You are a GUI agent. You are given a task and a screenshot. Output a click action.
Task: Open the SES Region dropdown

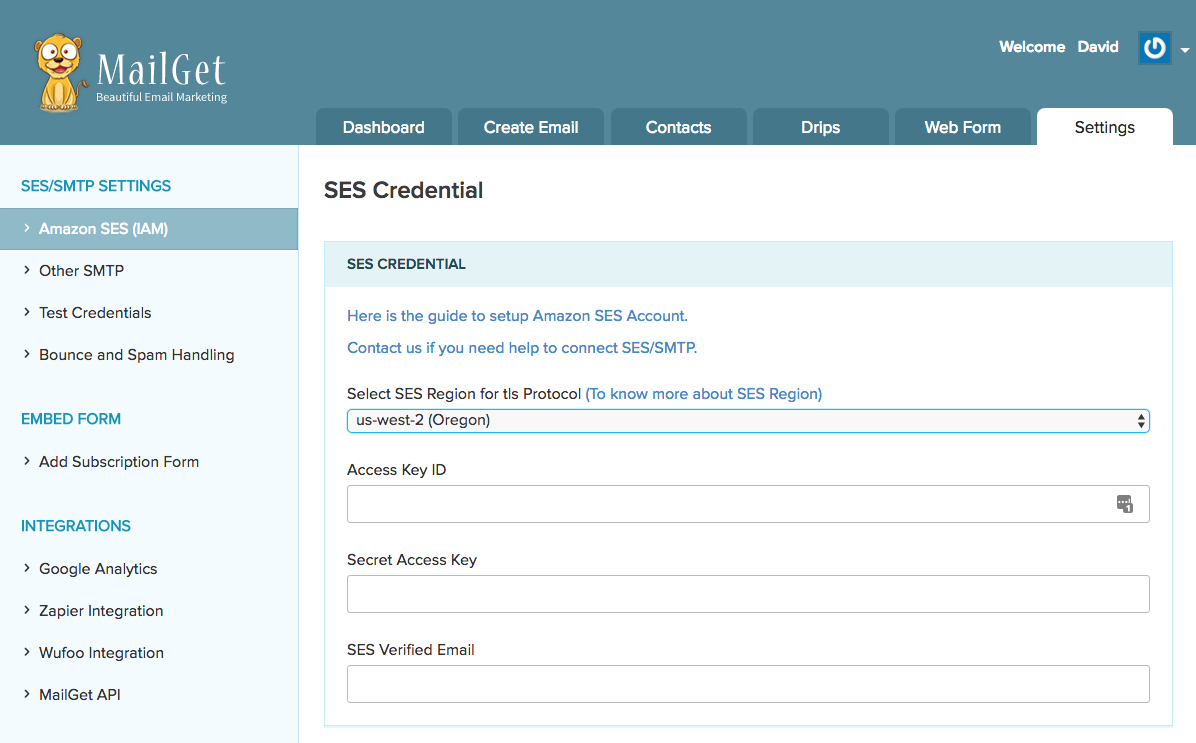(747, 421)
